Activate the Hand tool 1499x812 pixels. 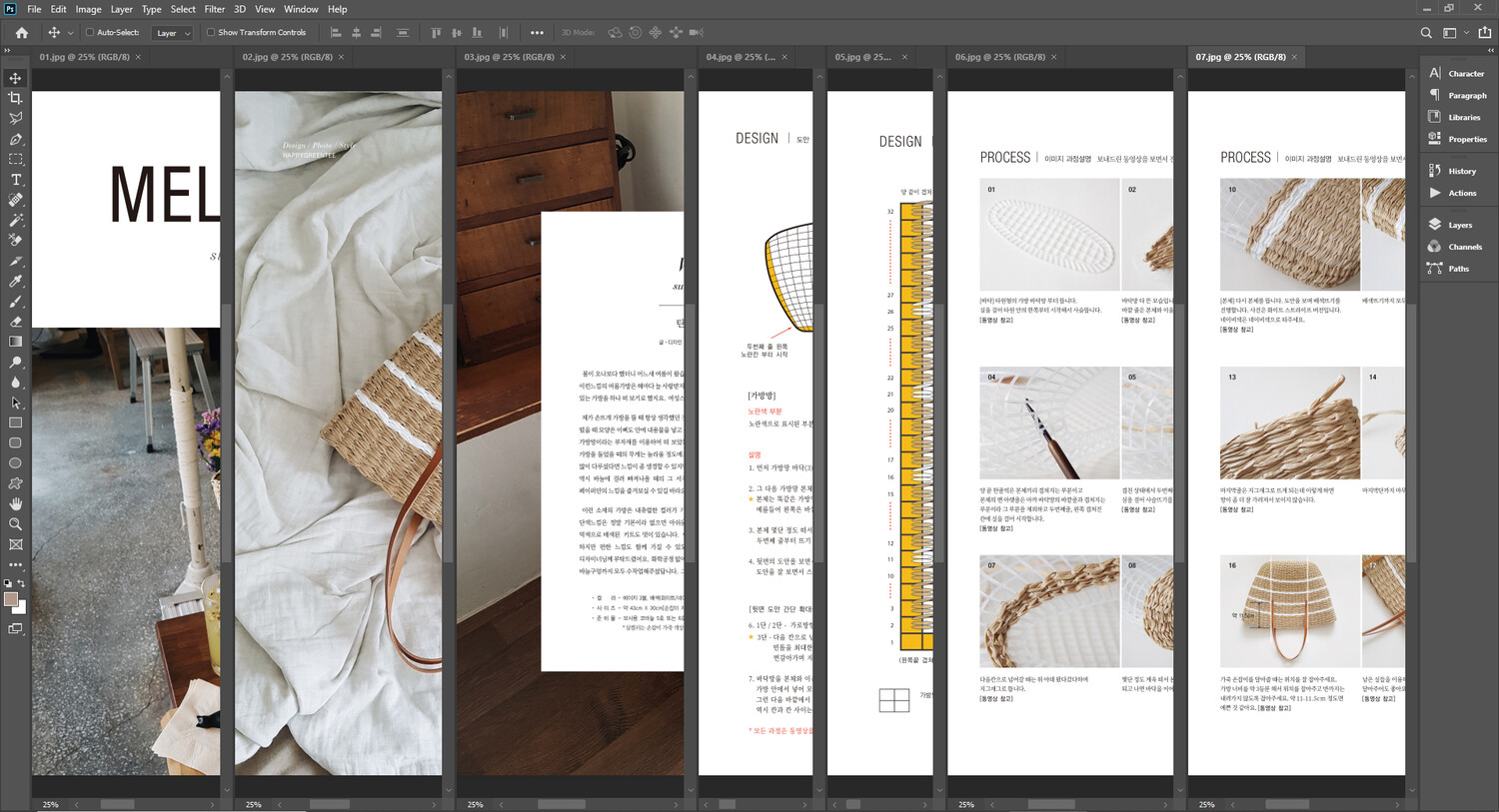(15, 504)
